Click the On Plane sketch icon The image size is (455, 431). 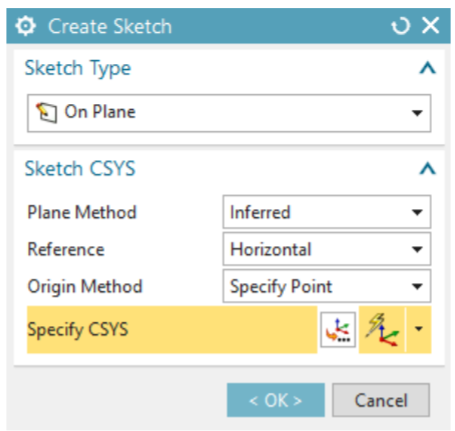[x=46, y=113]
